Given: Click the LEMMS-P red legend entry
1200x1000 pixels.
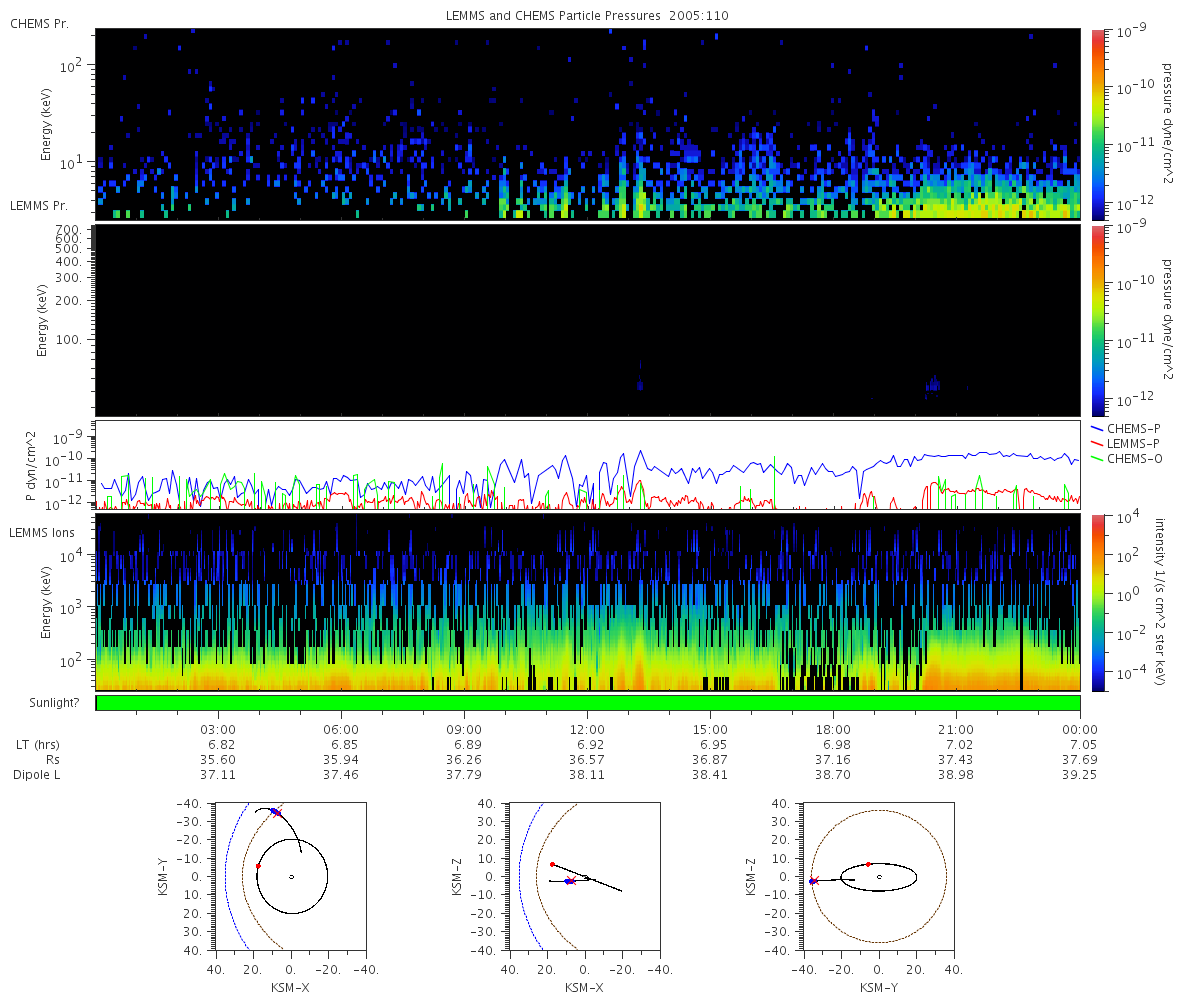Looking at the screenshot, I should [1128, 443].
